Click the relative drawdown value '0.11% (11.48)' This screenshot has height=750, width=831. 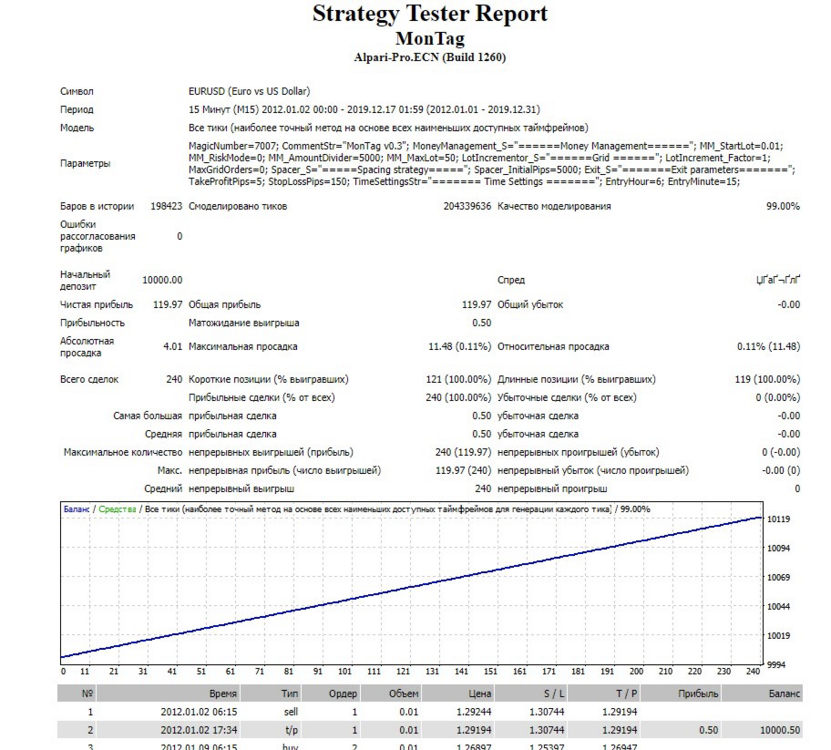pos(768,347)
